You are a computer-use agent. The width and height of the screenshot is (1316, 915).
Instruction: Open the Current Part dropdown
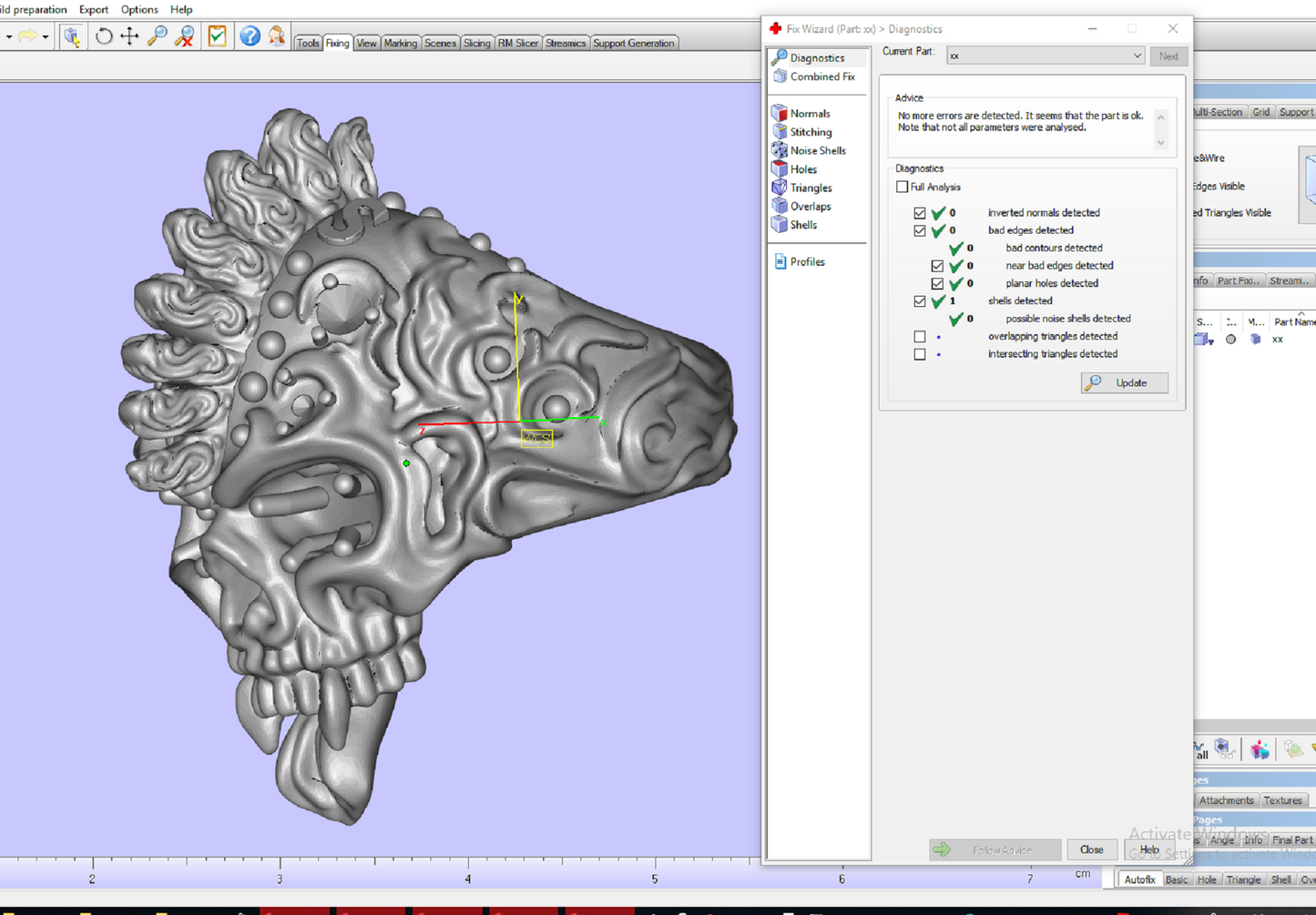(x=1137, y=56)
